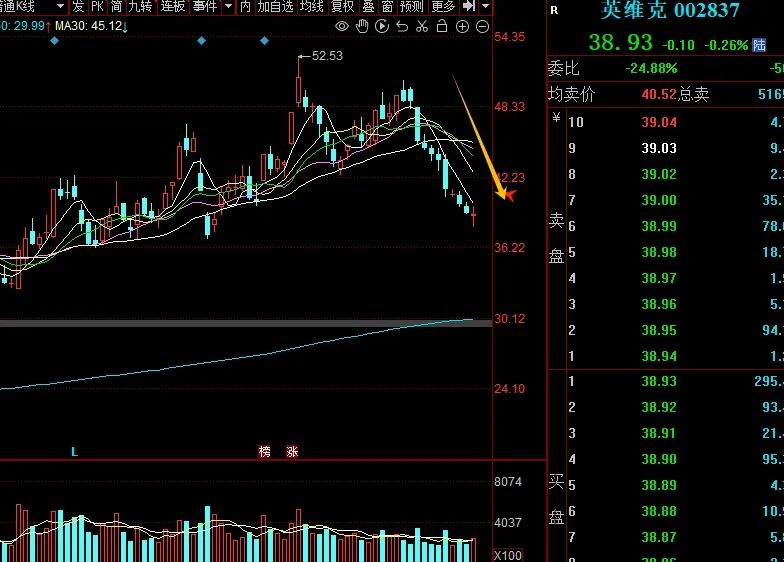
Task: Click 加自选 to add to watchlist
Action: pyautogui.click(x=276, y=6)
